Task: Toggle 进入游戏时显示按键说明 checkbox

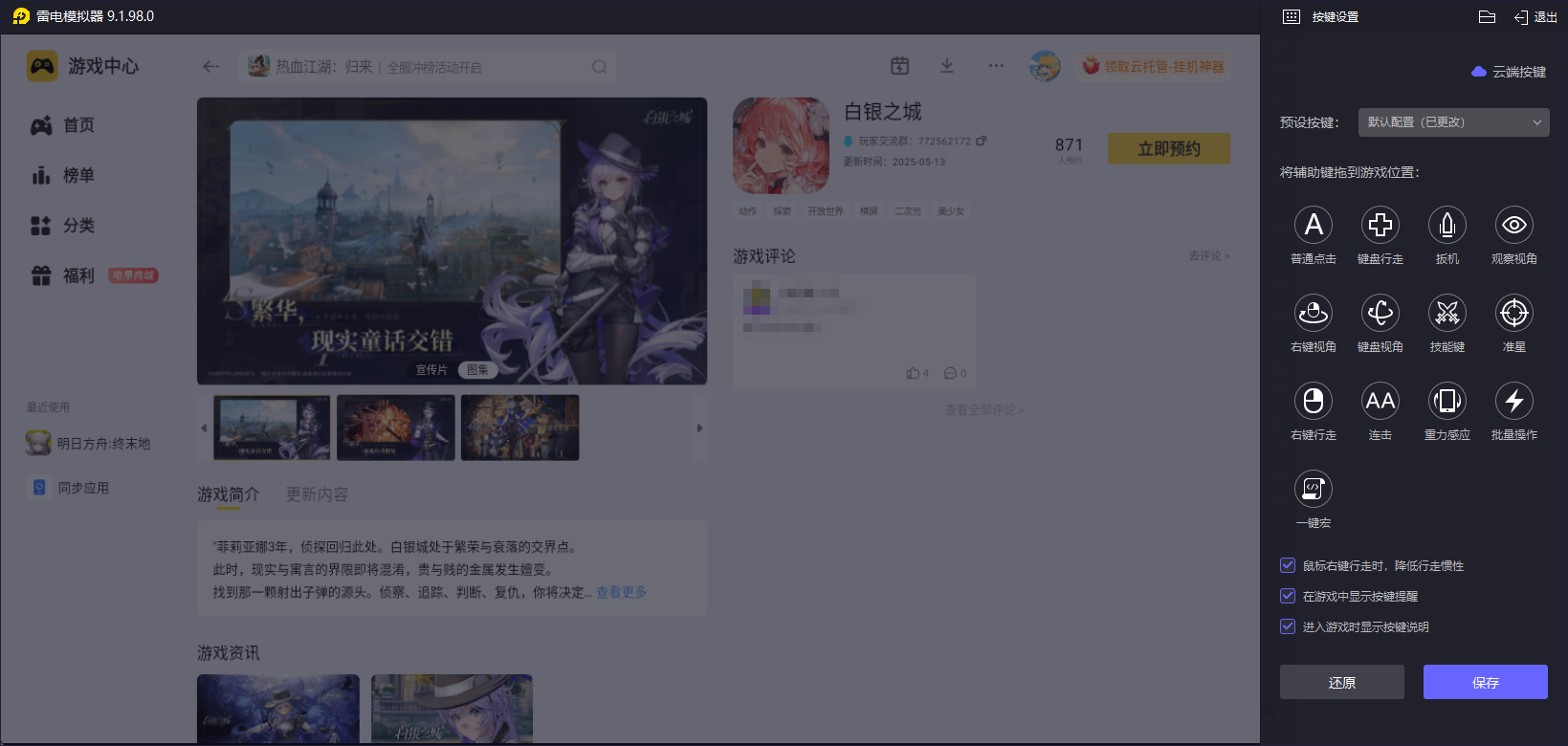Action: pyautogui.click(x=1288, y=626)
